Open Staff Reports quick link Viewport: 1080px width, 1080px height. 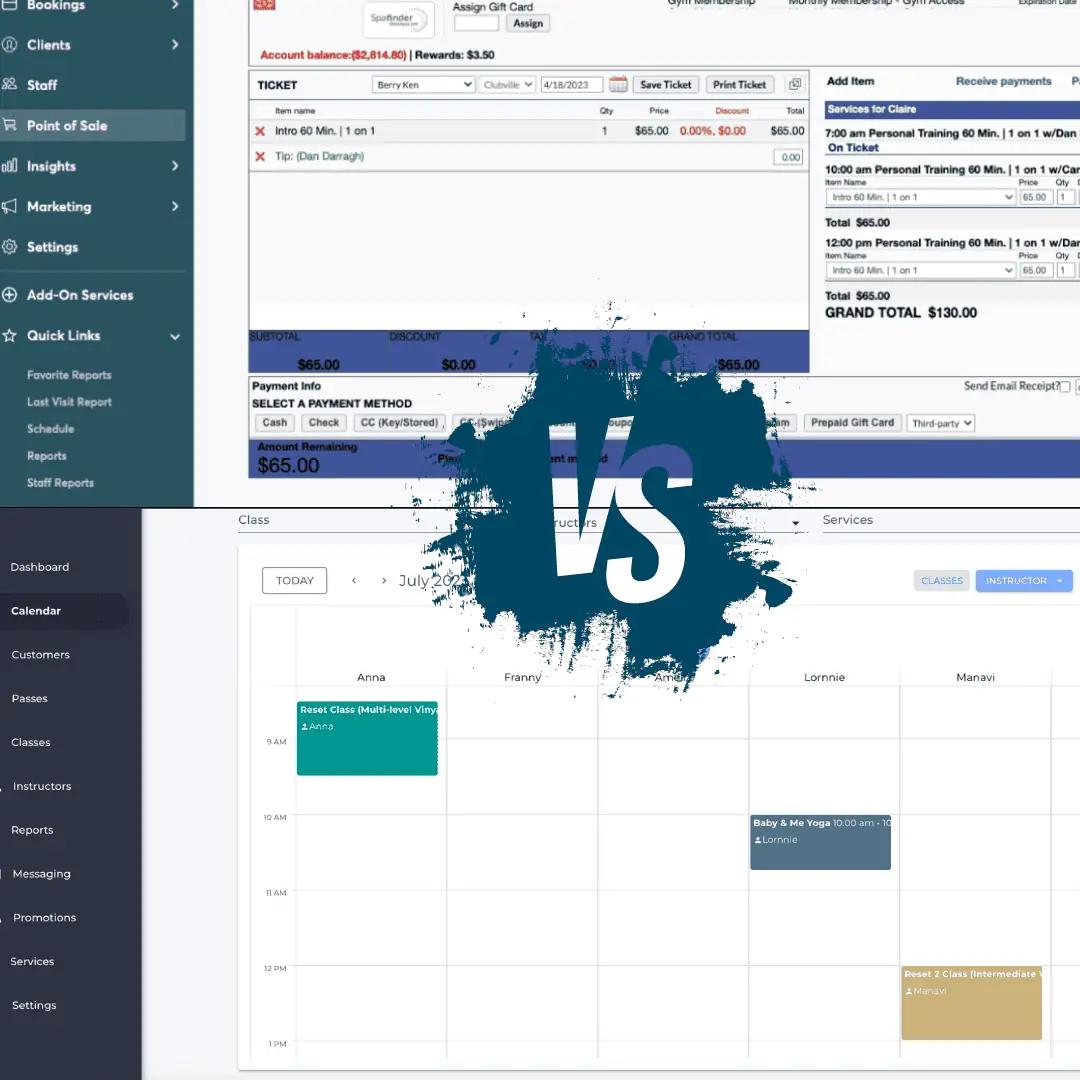60,483
